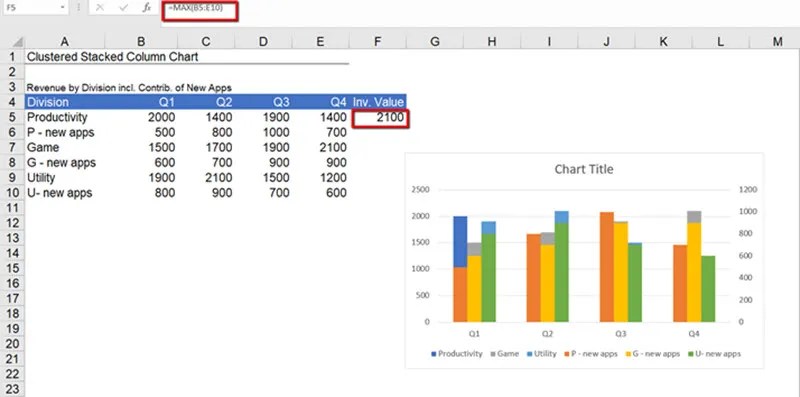This screenshot has height=397, width=800.
Task: Click the green bar in Q4 cluster
Action: (x=708, y=289)
